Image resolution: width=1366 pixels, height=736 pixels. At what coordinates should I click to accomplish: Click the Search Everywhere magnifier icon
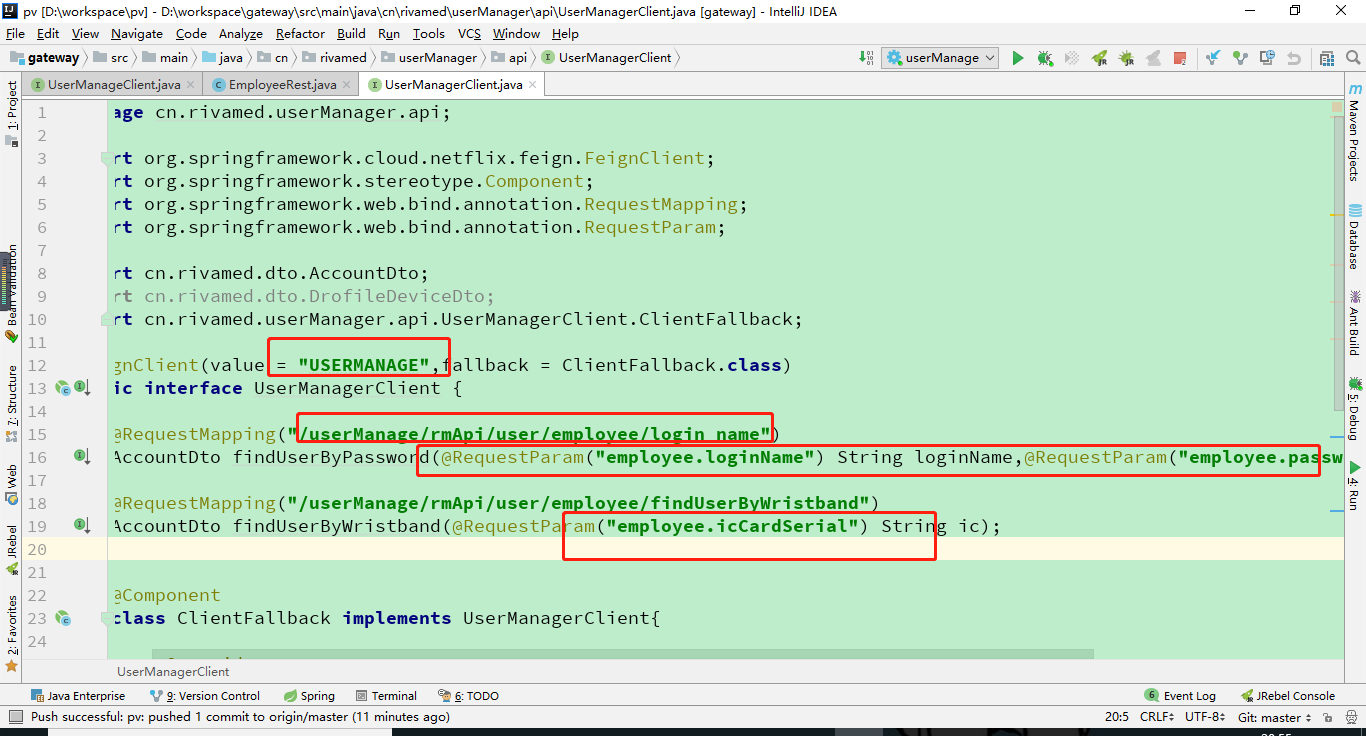click(x=1354, y=58)
